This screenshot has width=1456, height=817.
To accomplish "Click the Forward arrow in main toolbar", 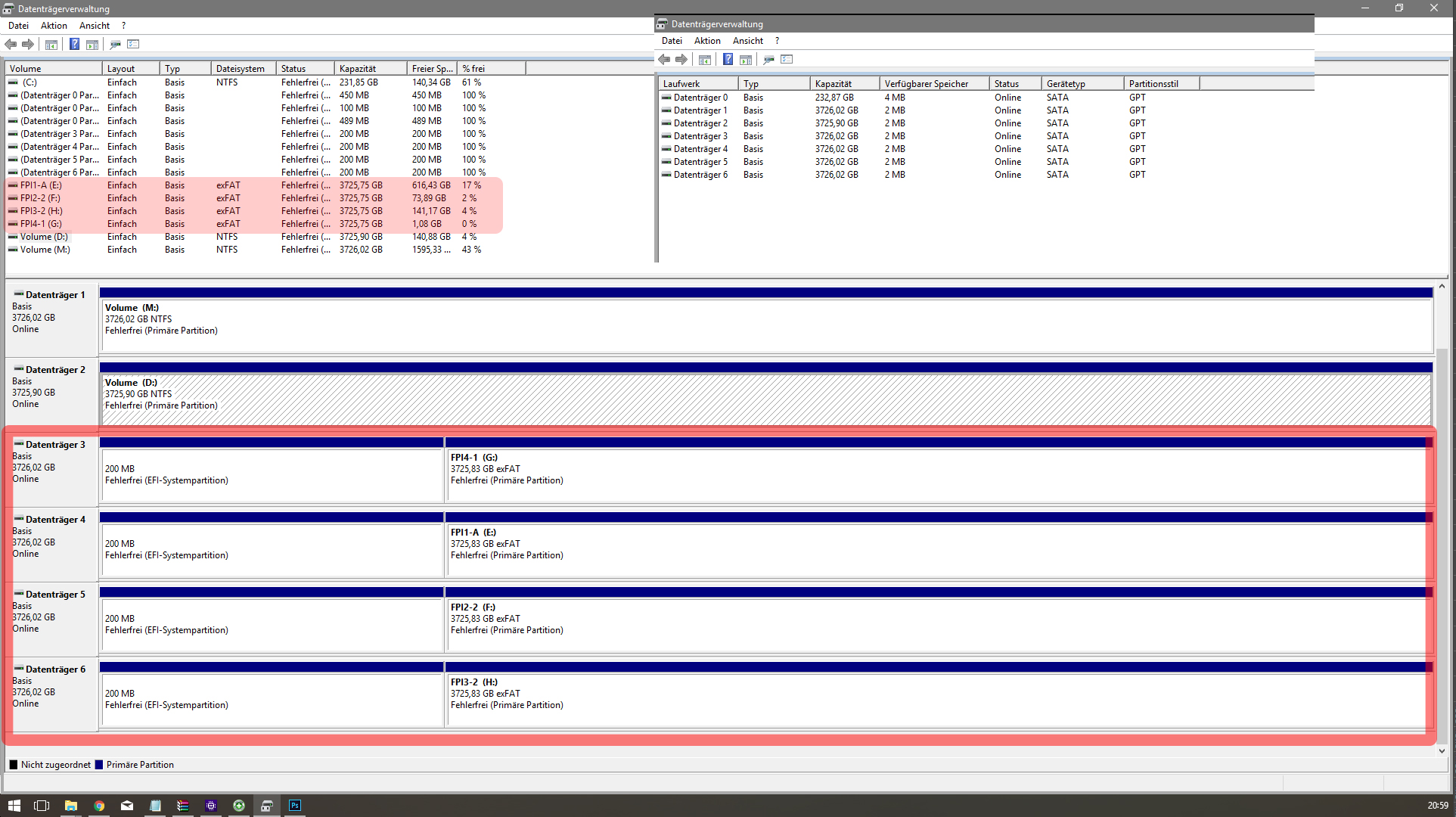I will pyautogui.click(x=28, y=45).
